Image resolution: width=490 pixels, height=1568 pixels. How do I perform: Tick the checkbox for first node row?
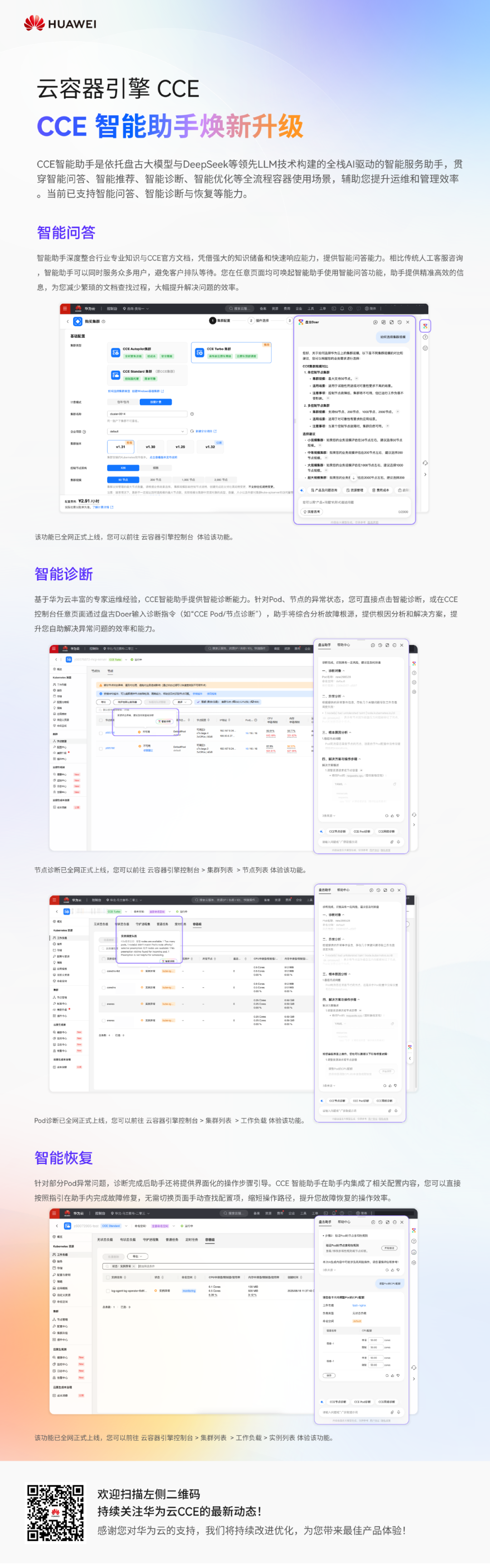pos(101,732)
